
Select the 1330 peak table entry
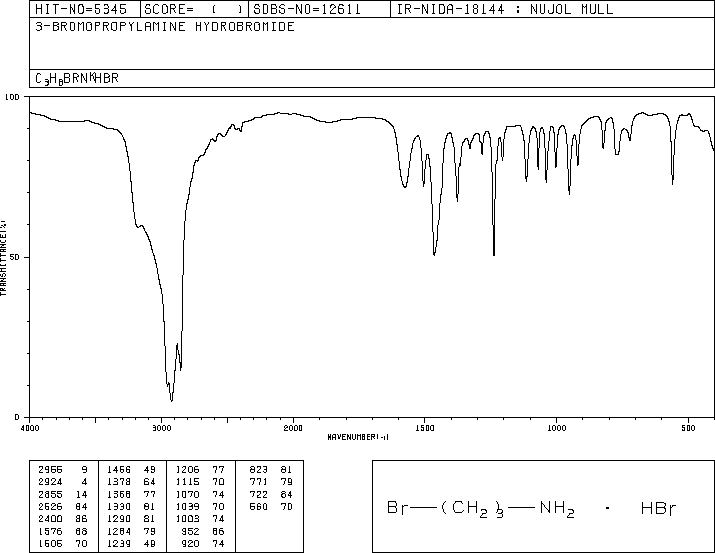(x=131, y=506)
